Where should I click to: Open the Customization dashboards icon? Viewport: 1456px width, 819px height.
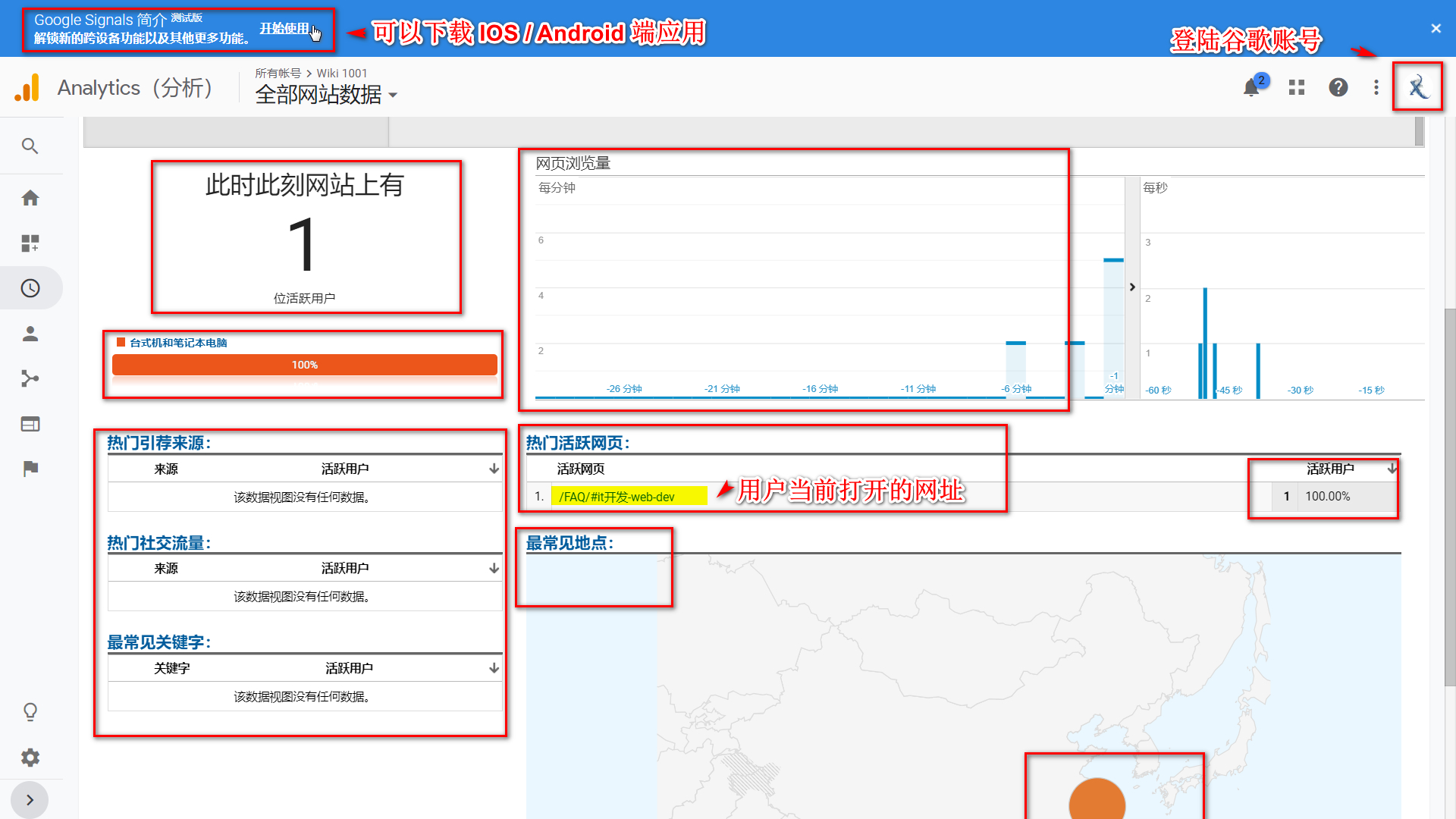click(30, 243)
